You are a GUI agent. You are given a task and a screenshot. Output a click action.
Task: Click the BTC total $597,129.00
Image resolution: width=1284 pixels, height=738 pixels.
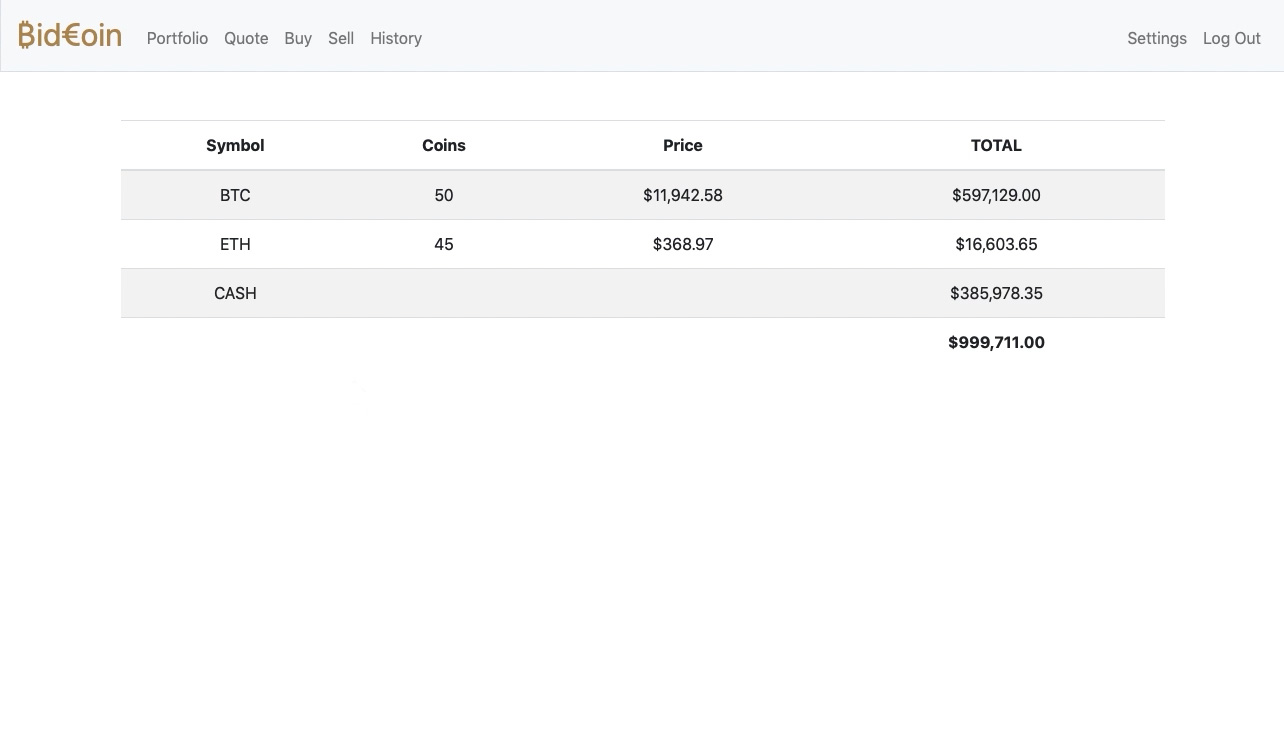pyautogui.click(x=996, y=195)
